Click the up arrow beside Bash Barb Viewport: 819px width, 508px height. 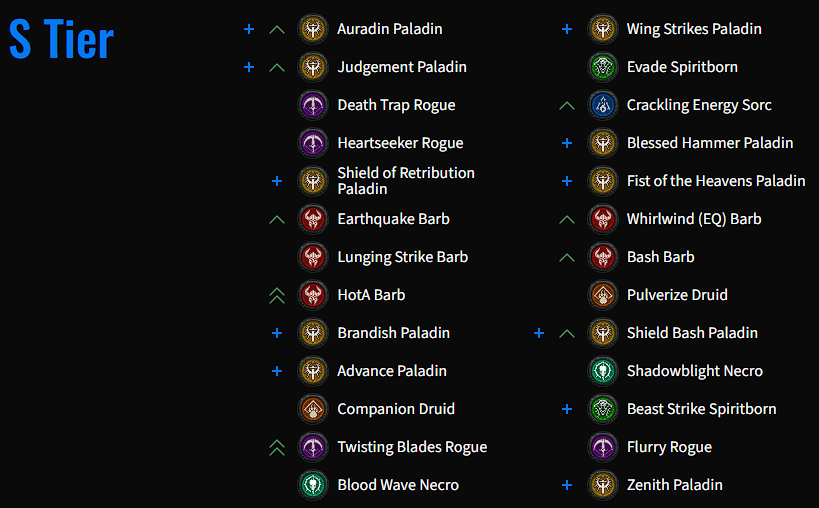pyautogui.click(x=567, y=257)
